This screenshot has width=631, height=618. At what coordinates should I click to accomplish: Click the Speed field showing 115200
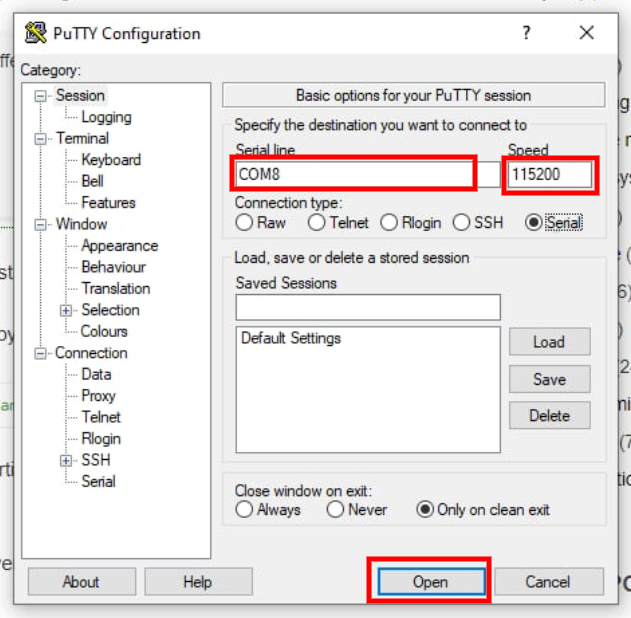pos(549,175)
